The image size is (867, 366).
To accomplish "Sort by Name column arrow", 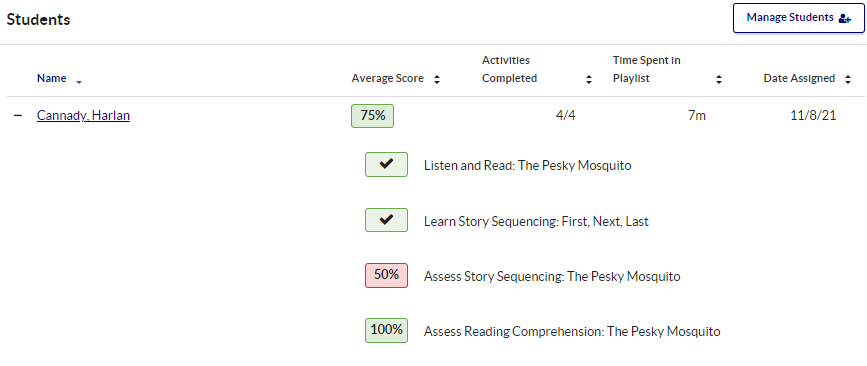I will click(79, 82).
